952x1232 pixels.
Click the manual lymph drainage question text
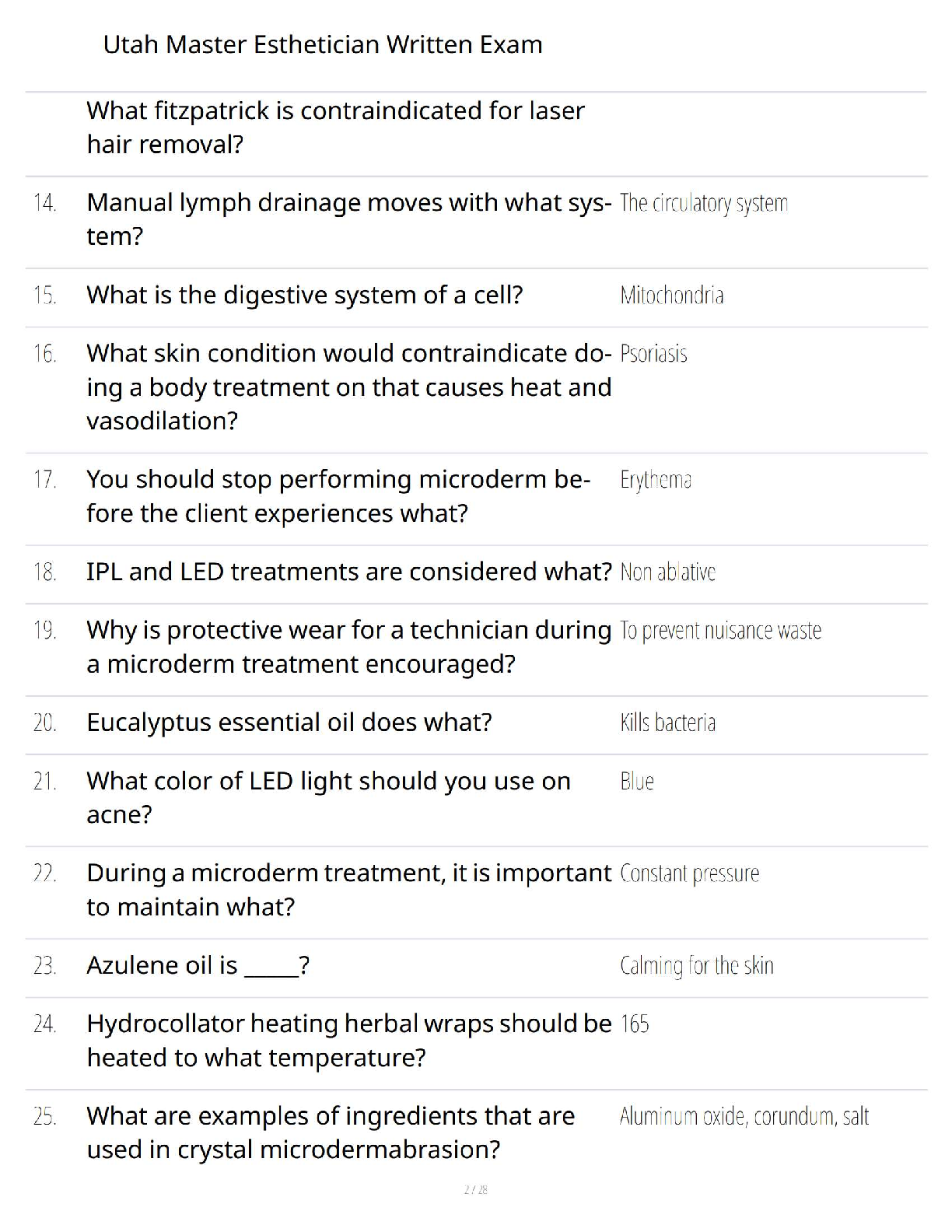348,219
